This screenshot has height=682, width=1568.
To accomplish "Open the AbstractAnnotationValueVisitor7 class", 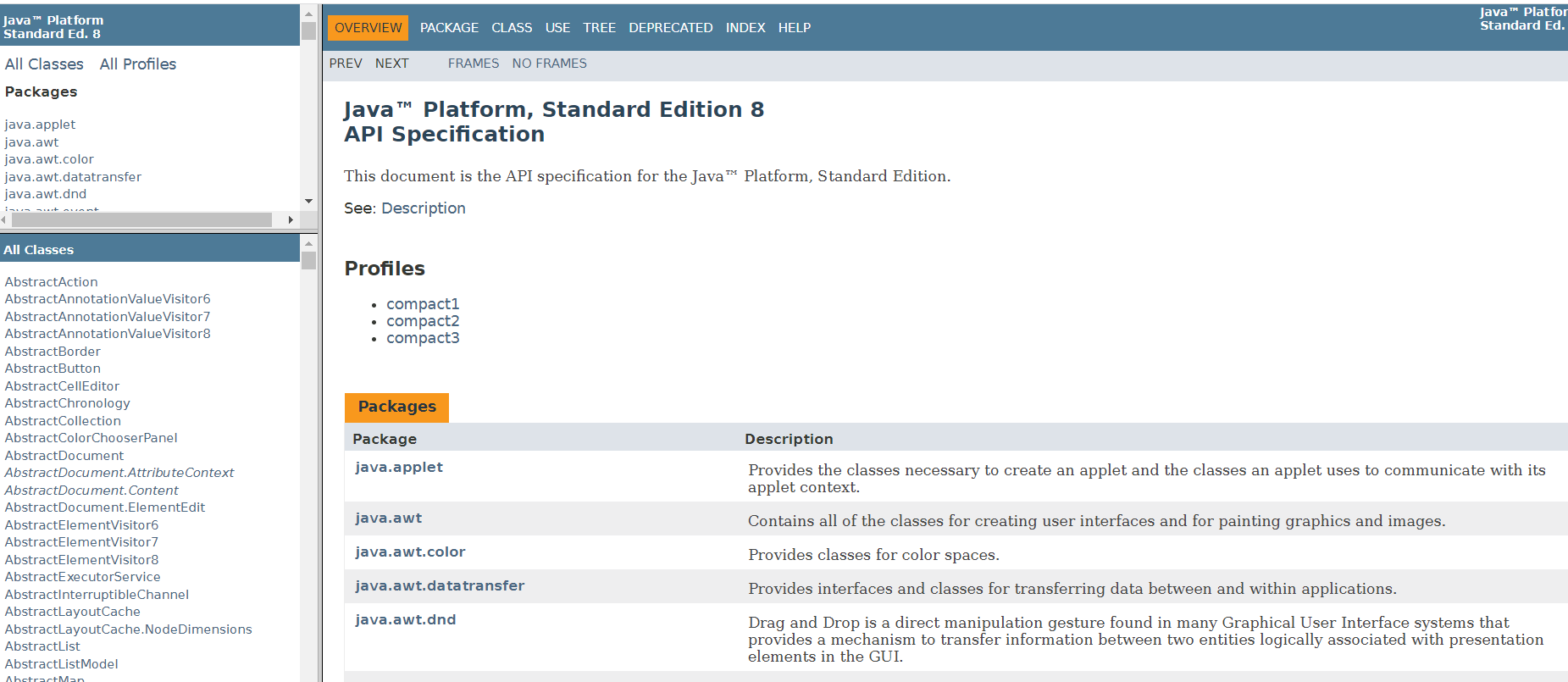I will (x=108, y=317).
